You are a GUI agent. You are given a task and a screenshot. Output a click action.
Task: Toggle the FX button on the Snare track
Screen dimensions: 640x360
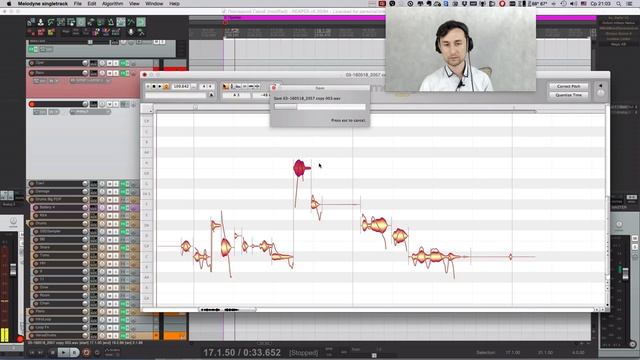(x=123, y=247)
